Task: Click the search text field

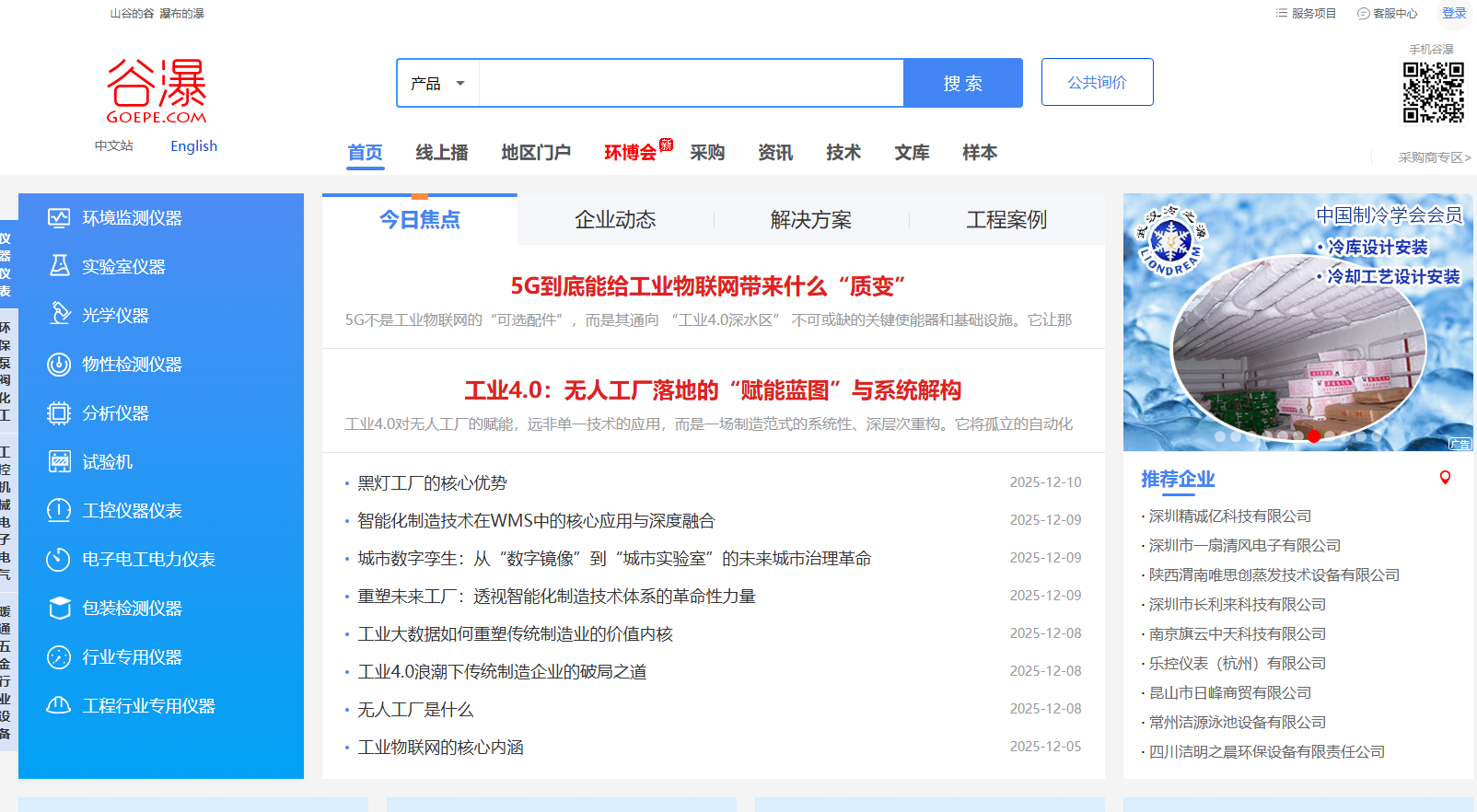Action: pos(691,83)
